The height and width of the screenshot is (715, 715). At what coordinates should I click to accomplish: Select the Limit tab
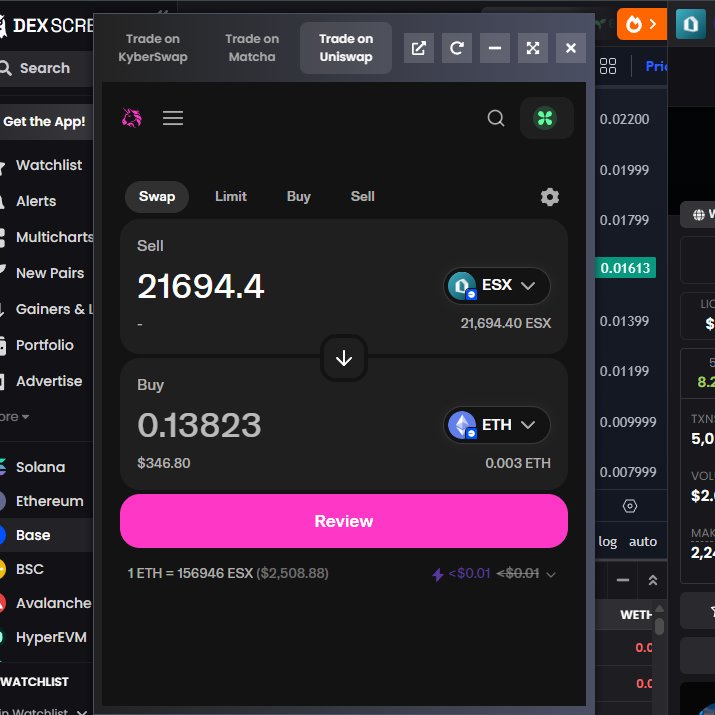231,197
